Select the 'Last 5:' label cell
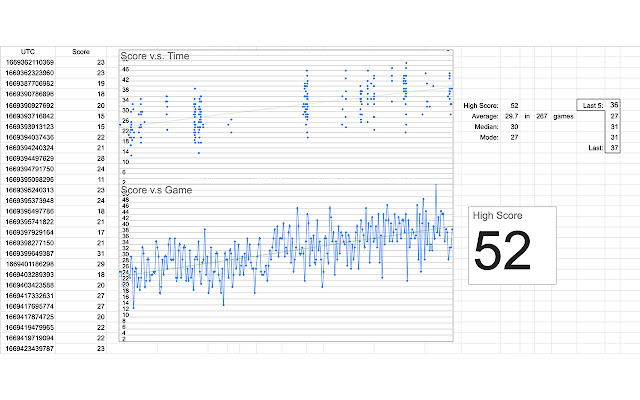The image size is (640, 400). [x=591, y=106]
